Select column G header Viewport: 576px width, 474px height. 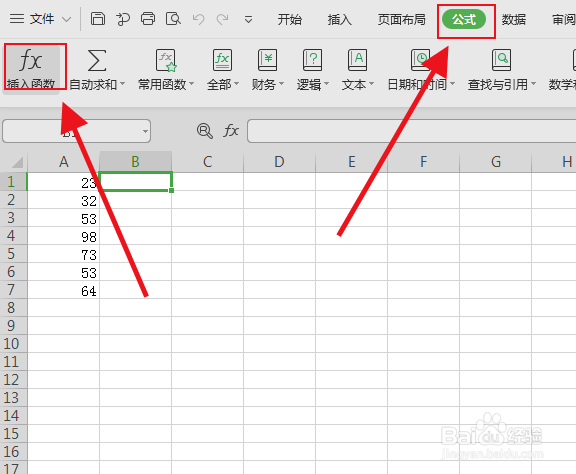(496, 162)
